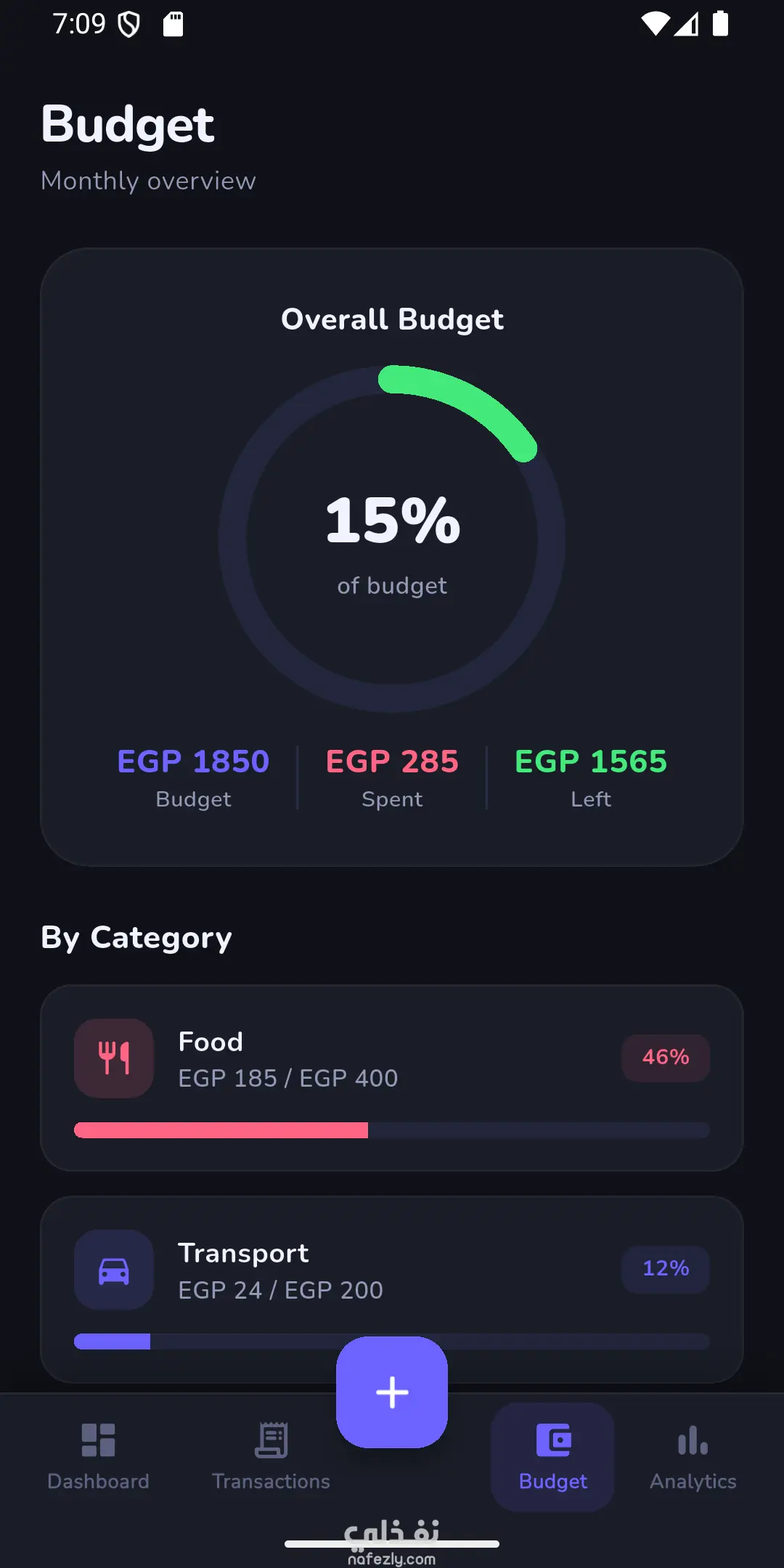Tap the EGP 285 Spent amount
Image resolution: width=784 pixels, height=1568 pixels.
point(392,761)
